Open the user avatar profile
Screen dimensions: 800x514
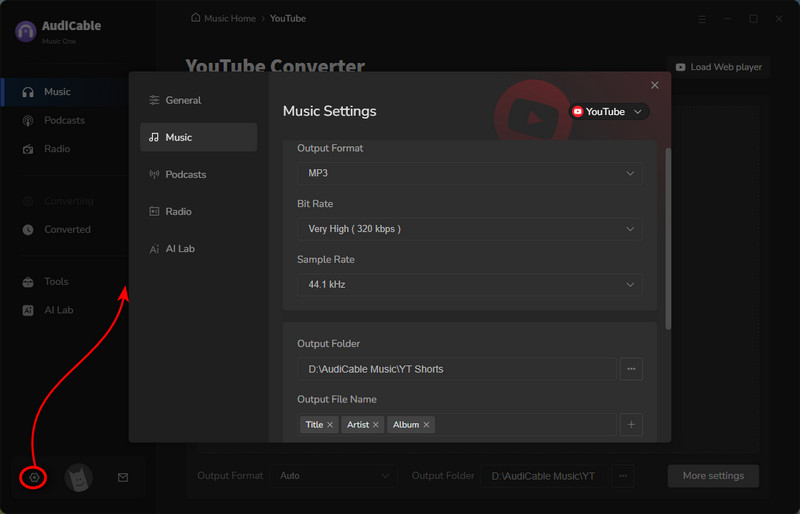(x=79, y=478)
